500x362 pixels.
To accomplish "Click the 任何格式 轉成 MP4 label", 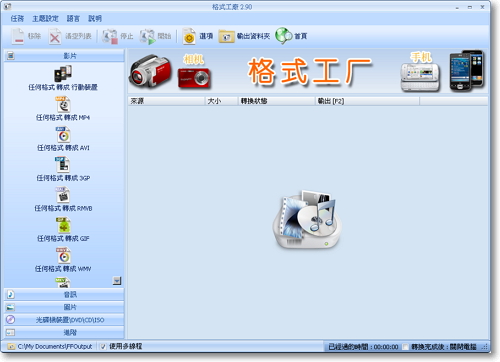I will click(x=63, y=117).
